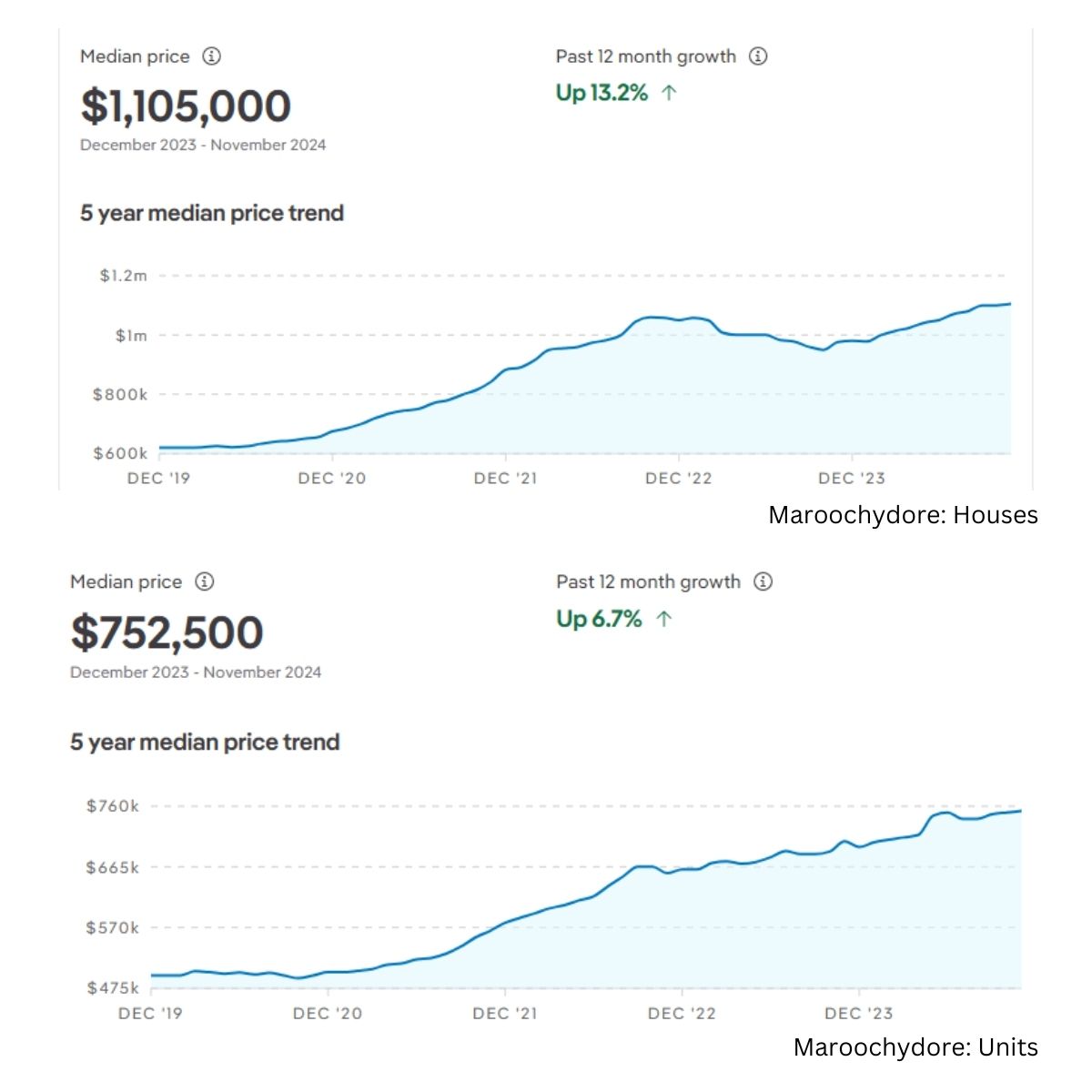Click DEC '23 marker on units chart
This screenshot has height=1092, width=1092.
pyautogui.click(x=858, y=1013)
